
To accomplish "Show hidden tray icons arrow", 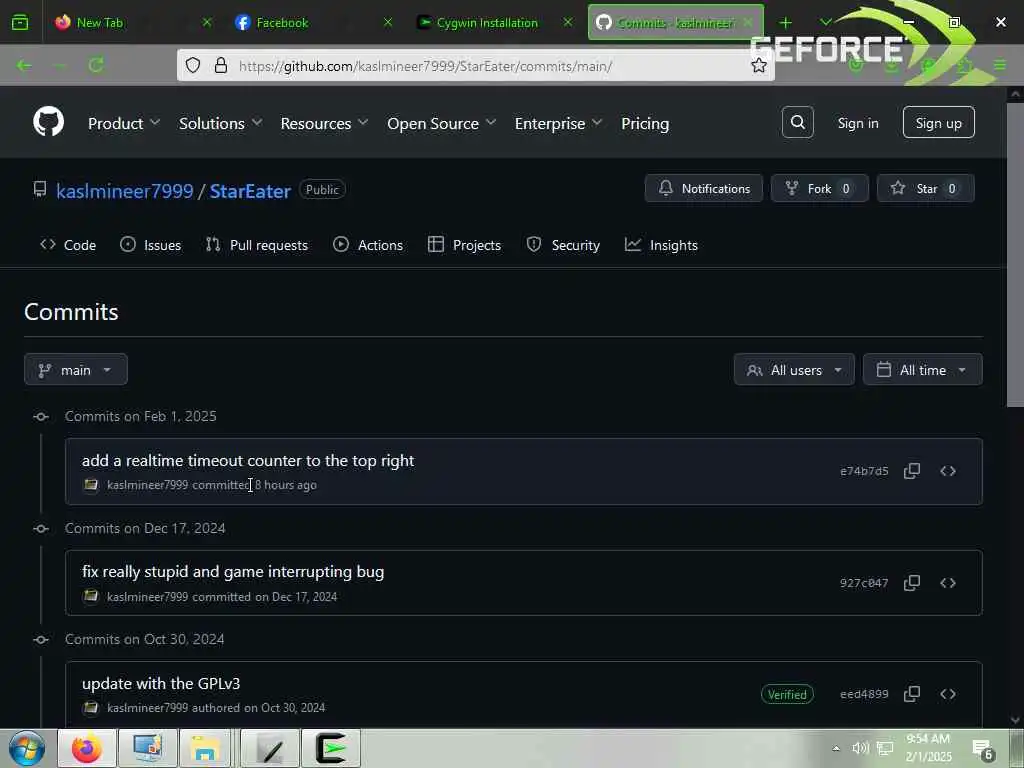I will (x=836, y=748).
